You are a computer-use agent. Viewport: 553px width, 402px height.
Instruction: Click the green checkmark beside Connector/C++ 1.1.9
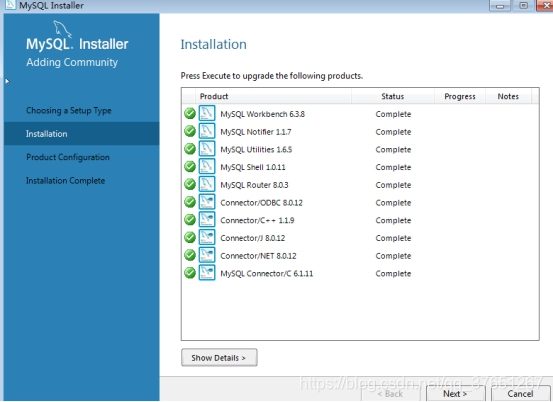190,220
